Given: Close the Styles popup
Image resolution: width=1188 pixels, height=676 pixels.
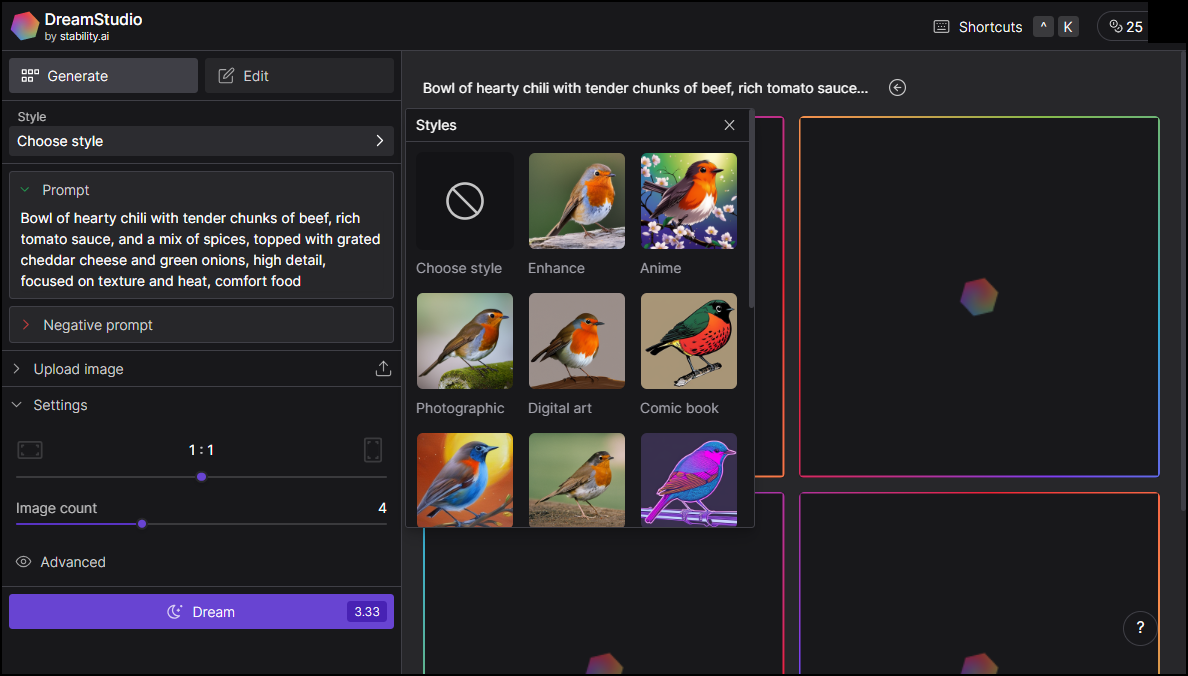Looking at the screenshot, I should pos(729,125).
